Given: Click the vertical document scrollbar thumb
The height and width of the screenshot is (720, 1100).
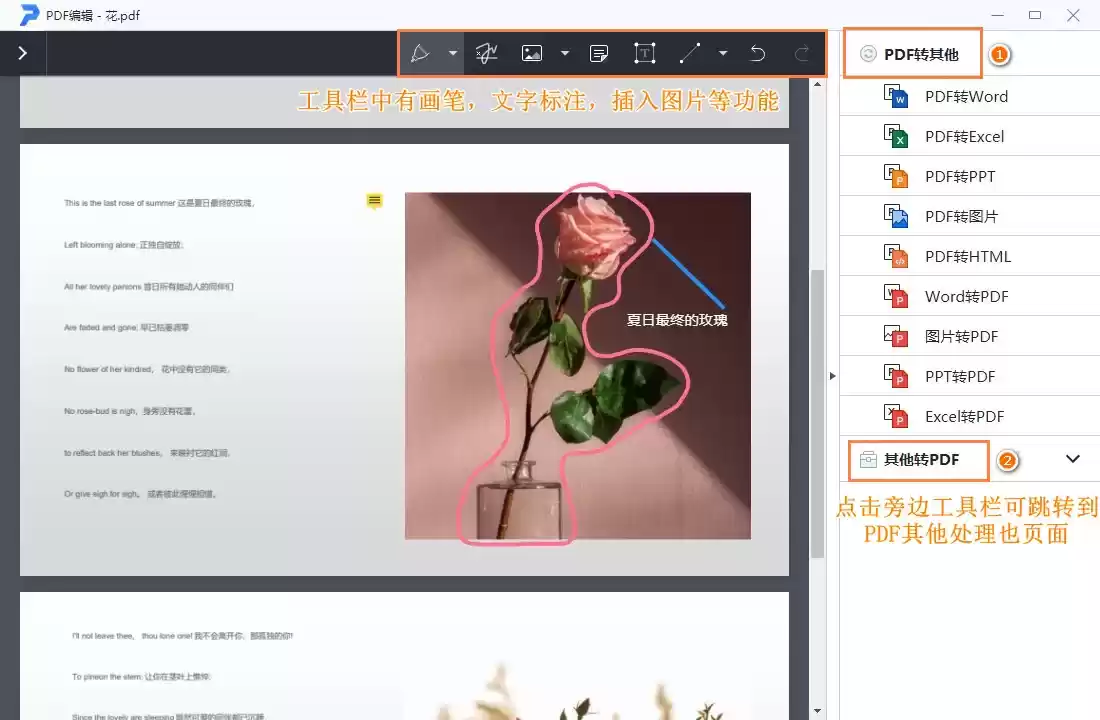Looking at the screenshot, I should 817,412.
